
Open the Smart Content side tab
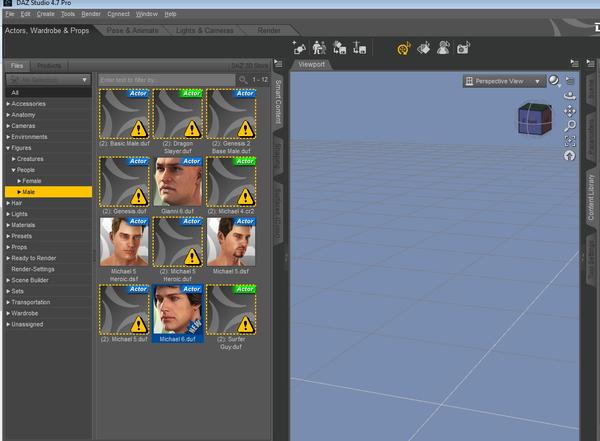(x=278, y=101)
